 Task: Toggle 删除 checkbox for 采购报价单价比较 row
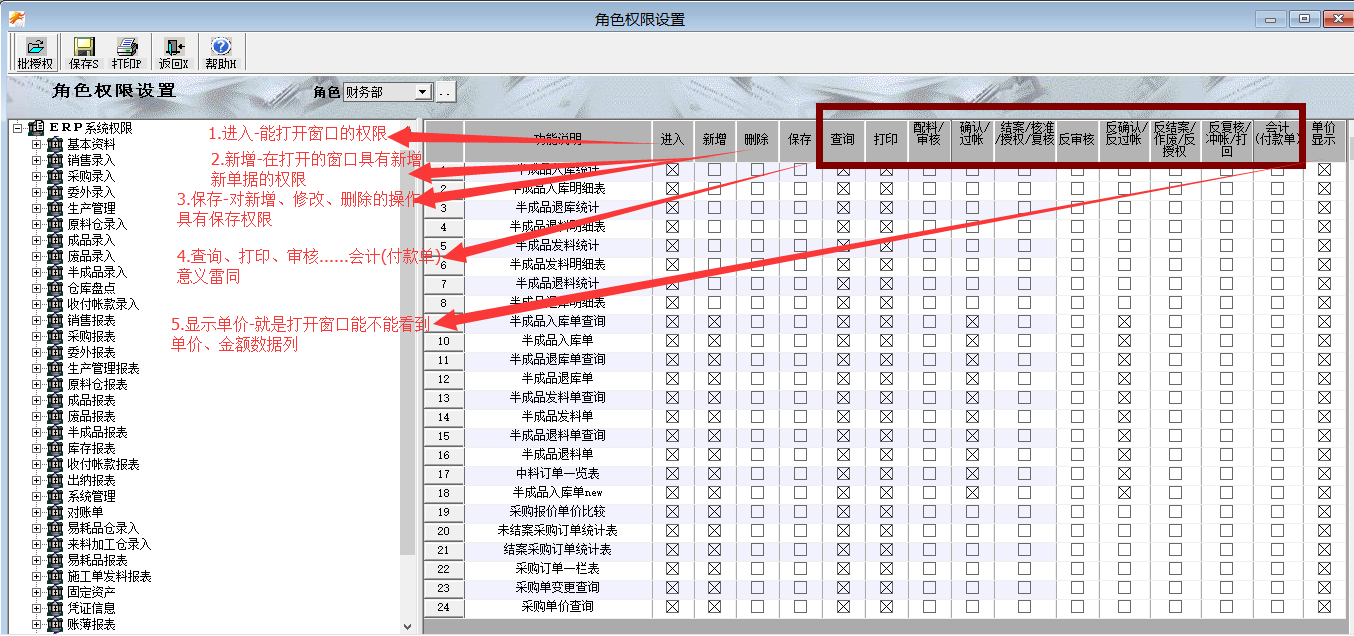point(757,511)
